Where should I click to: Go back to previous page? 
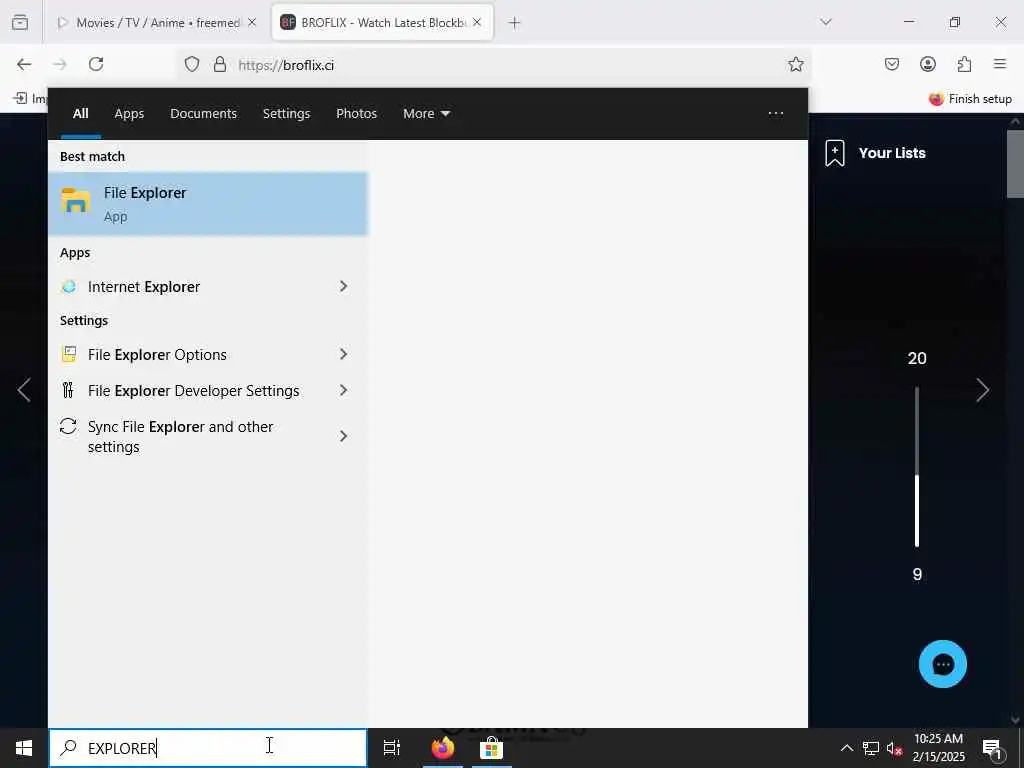24,64
